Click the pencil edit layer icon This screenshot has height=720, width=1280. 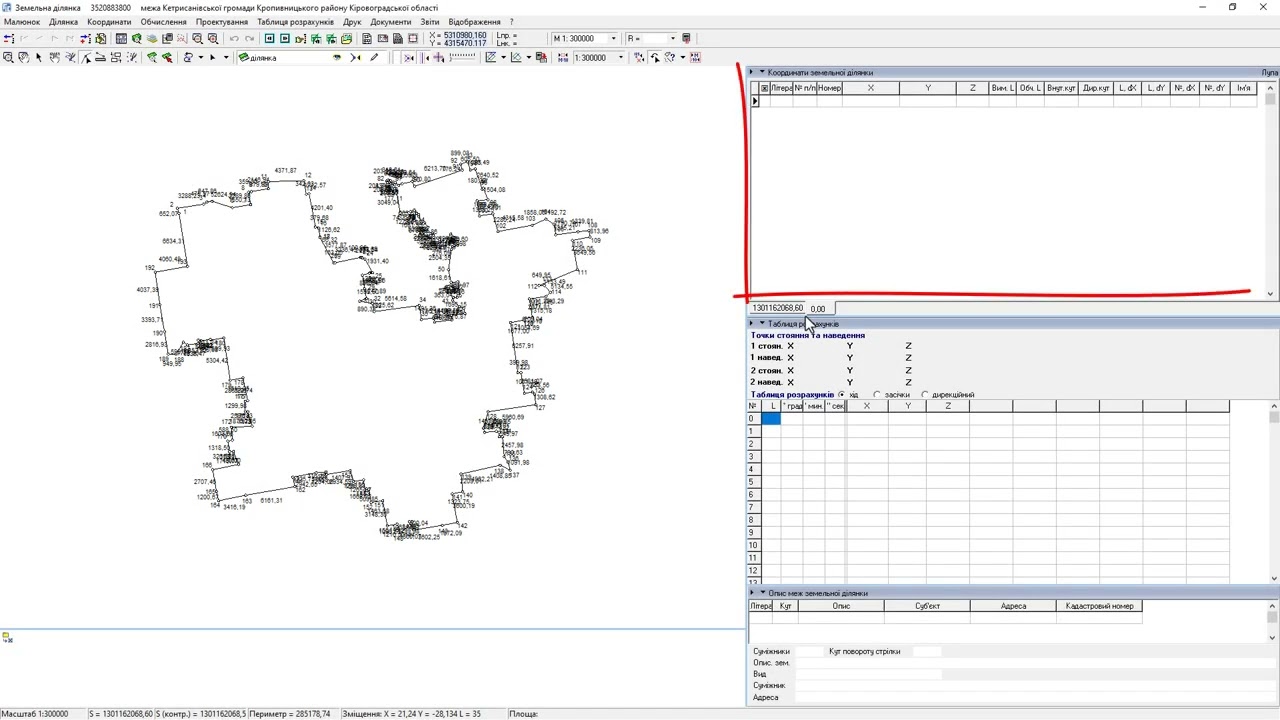point(374,57)
